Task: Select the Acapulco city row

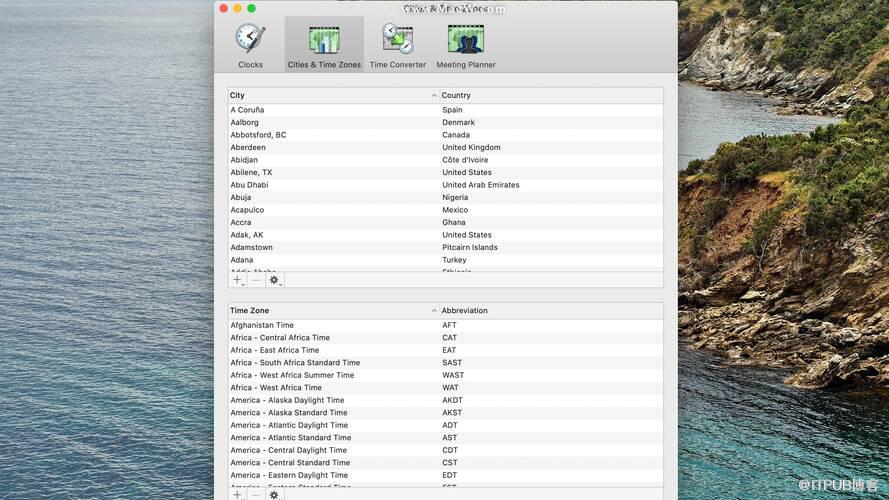Action: pos(446,210)
